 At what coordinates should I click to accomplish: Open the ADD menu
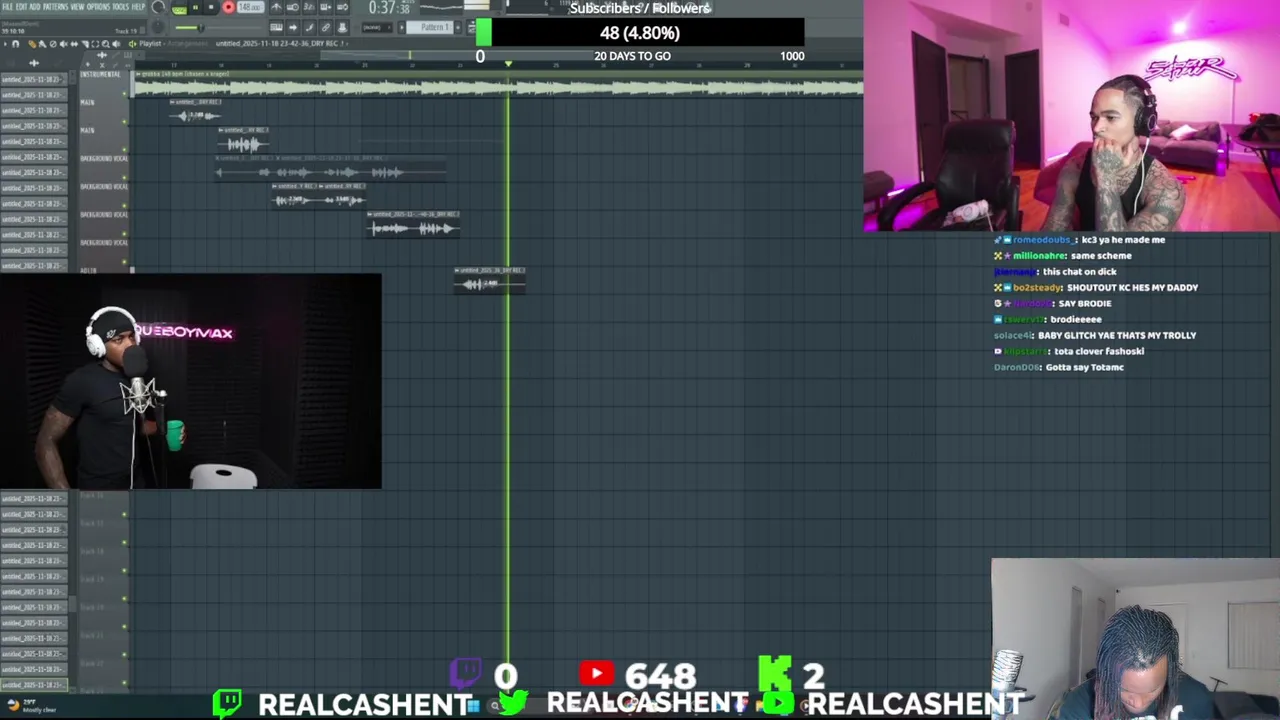click(x=35, y=7)
